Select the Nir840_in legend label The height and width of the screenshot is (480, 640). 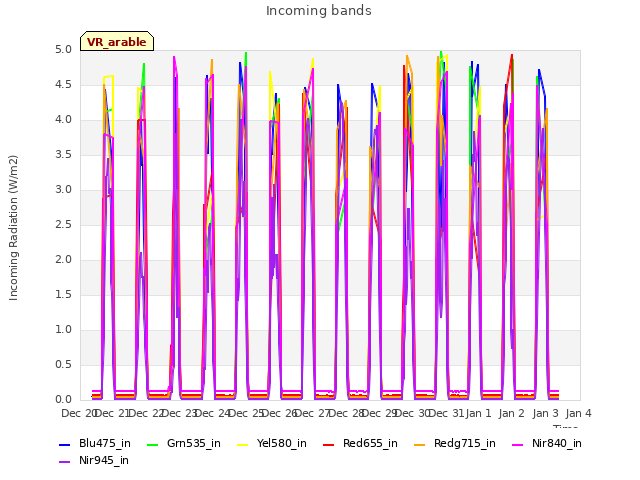coord(557,444)
